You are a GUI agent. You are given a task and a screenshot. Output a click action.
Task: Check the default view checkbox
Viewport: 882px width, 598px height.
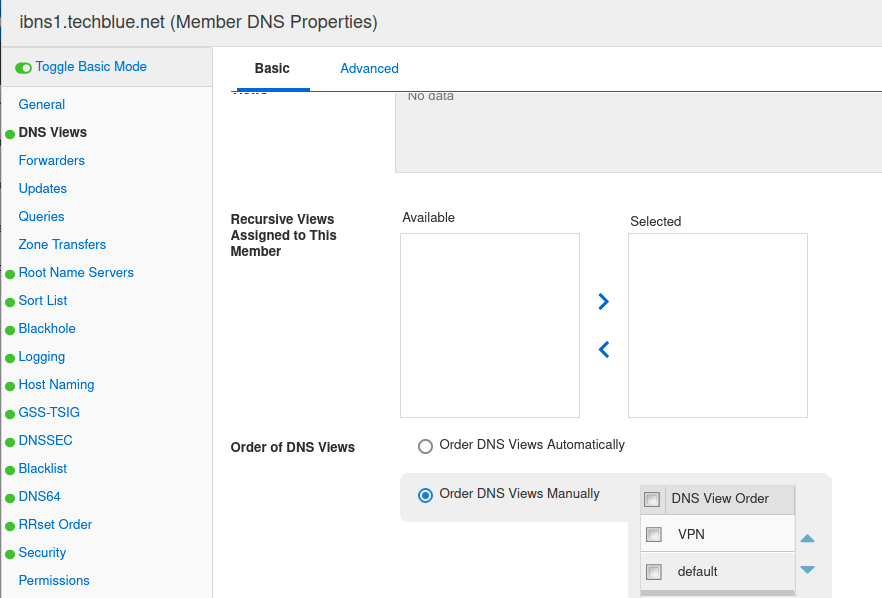click(x=654, y=571)
